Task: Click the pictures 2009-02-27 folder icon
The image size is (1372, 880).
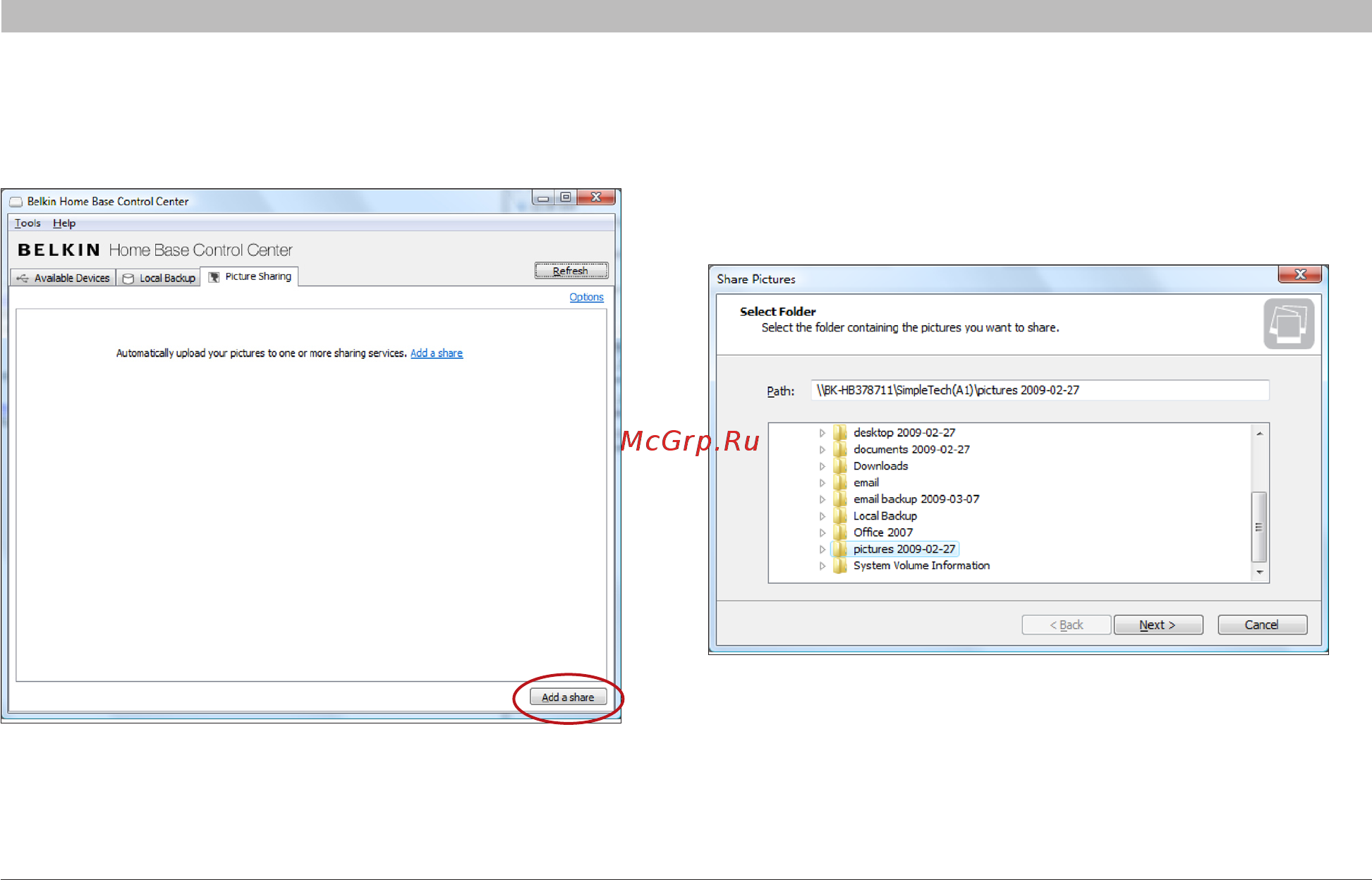Action: click(839, 549)
